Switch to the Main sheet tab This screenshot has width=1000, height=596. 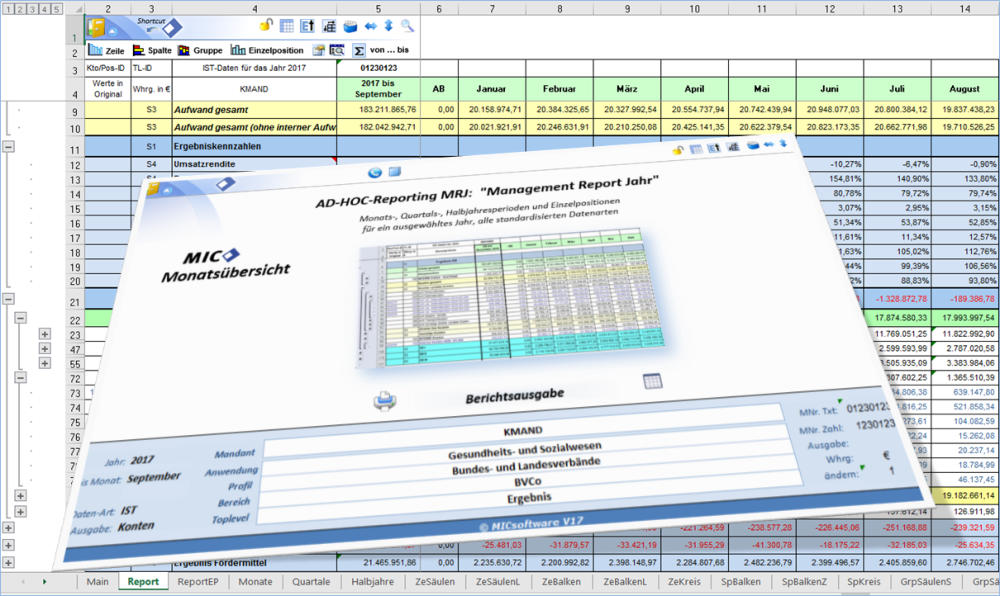[x=98, y=581]
